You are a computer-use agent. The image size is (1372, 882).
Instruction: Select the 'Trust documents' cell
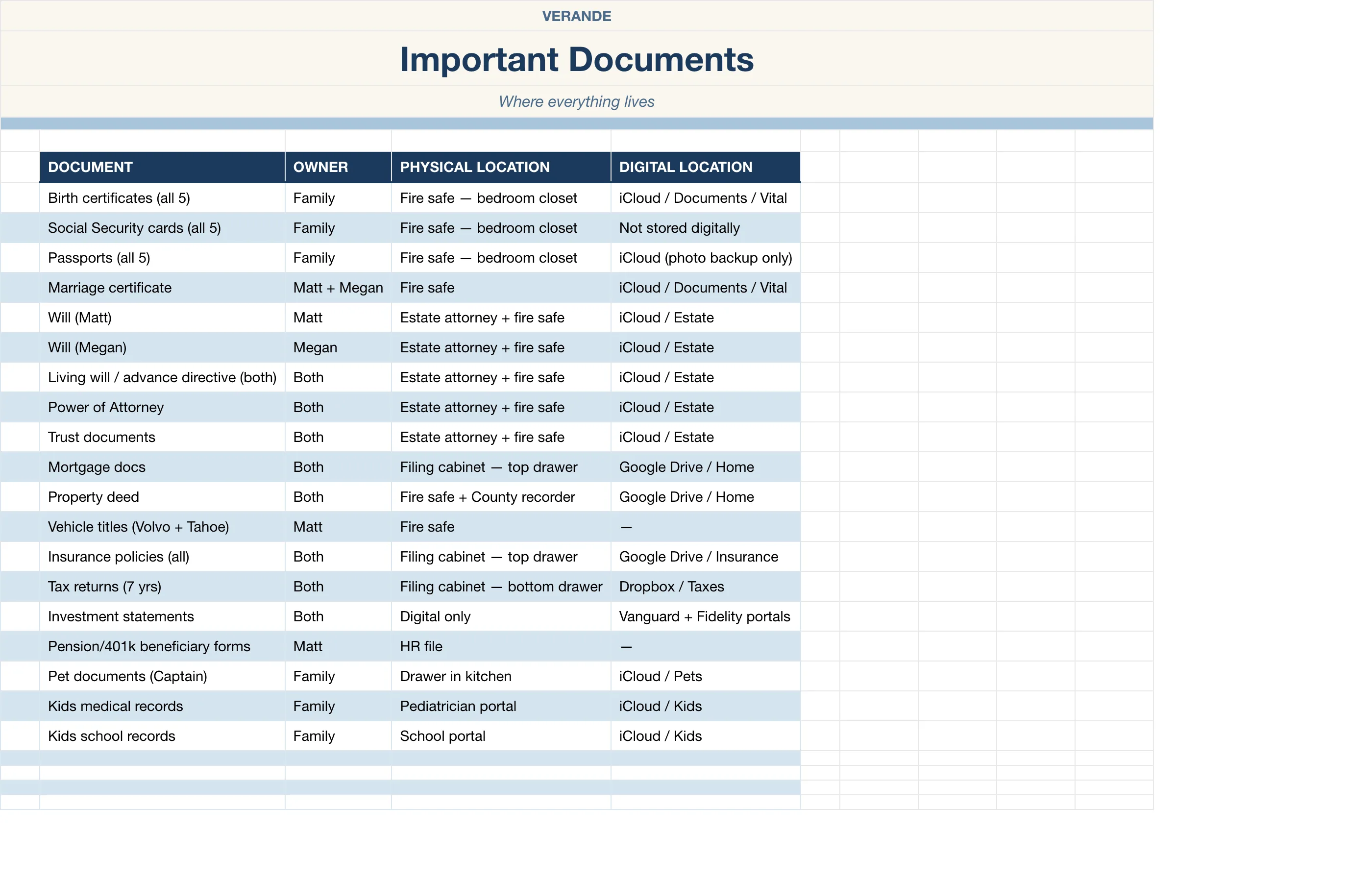tap(163, 437)
